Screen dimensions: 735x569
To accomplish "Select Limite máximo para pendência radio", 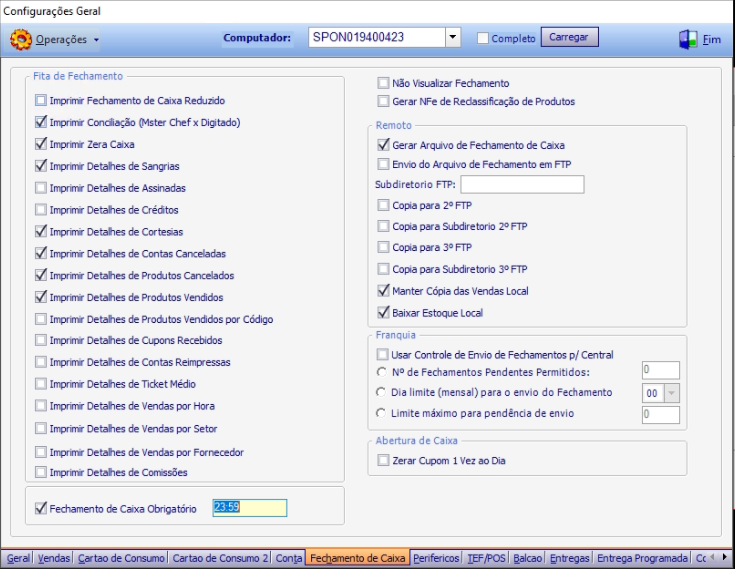I will click(381, 413).
